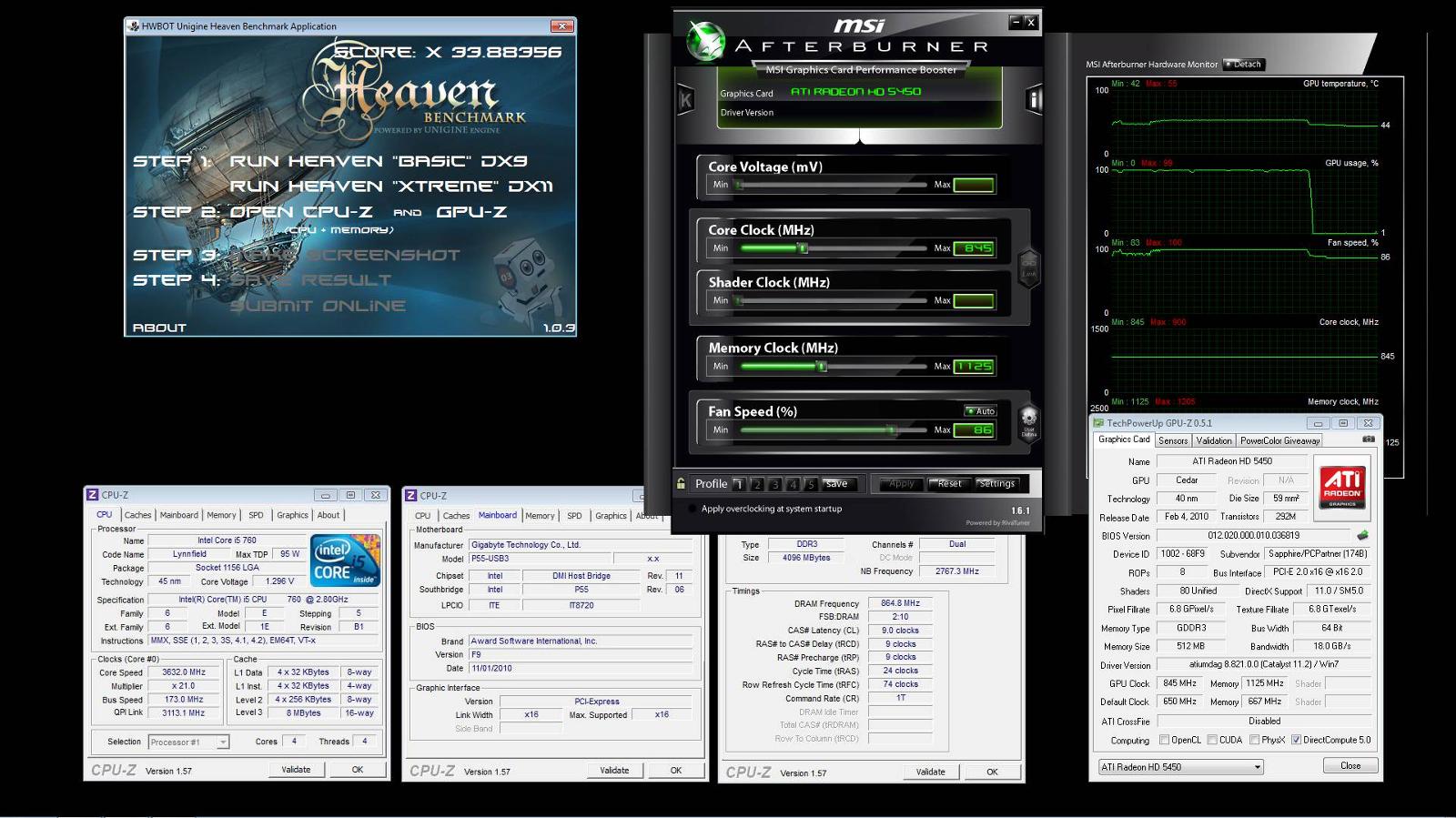Select Afterburner profile slot 3
The image size is (1456, 818).
point(775,484)
